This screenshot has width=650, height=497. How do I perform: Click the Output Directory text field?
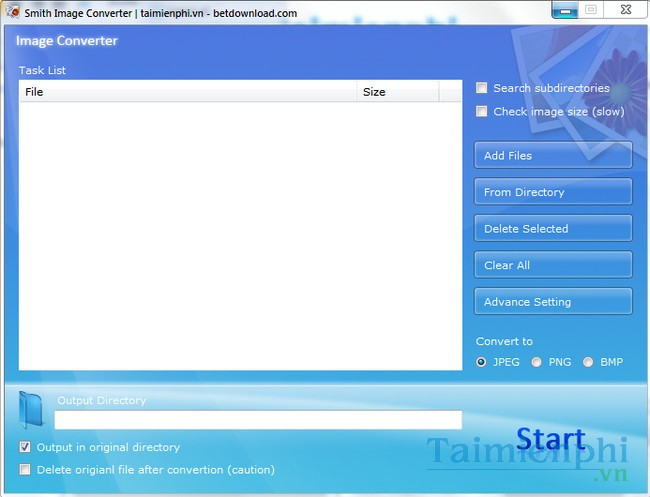(258, 420)
